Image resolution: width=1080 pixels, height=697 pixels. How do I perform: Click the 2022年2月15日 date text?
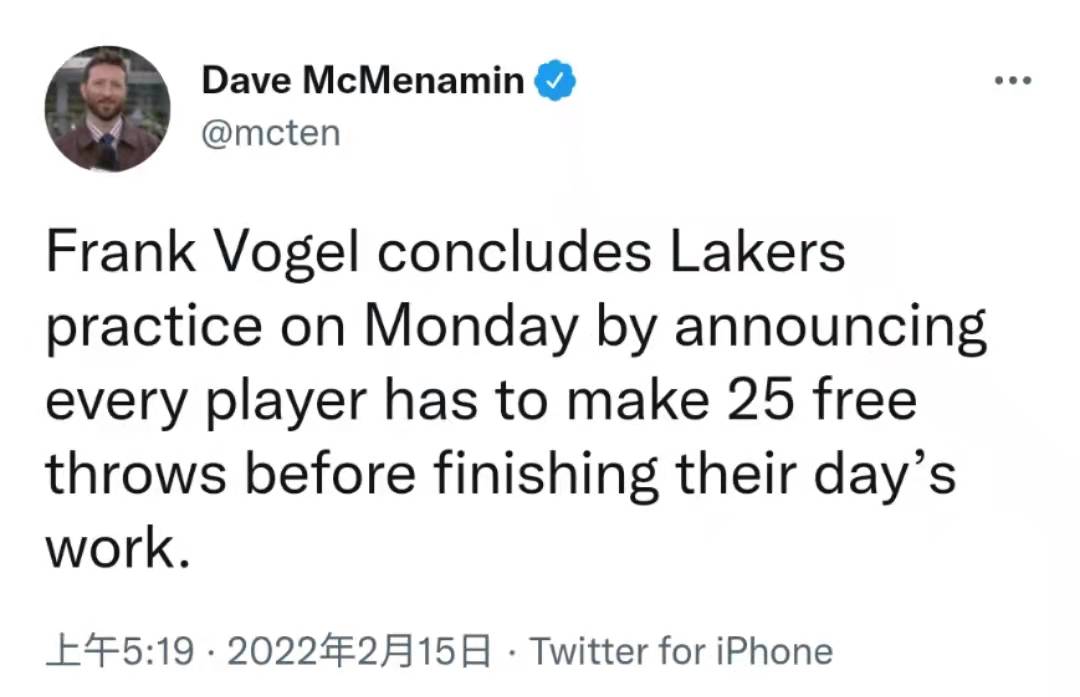(x=359, y=651)
